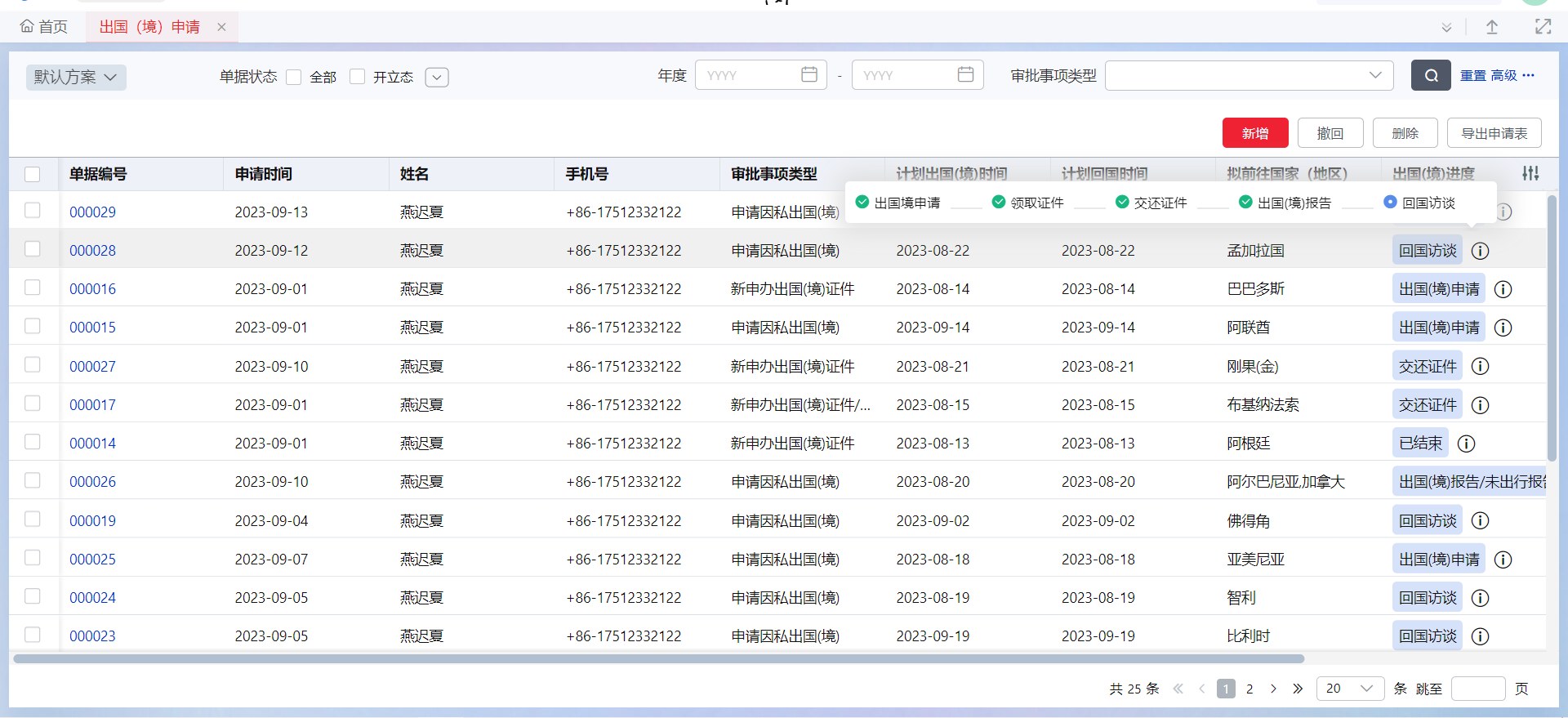Click info icon in row 000023
The width and height of the screenshot is (1568, 718).
(x=1480, y=636)
